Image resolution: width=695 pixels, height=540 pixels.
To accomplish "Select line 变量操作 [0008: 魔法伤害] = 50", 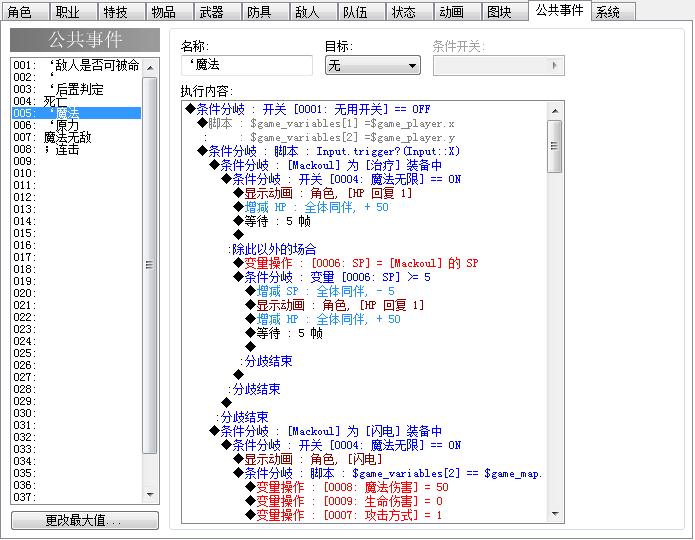I will coord(347,487).
